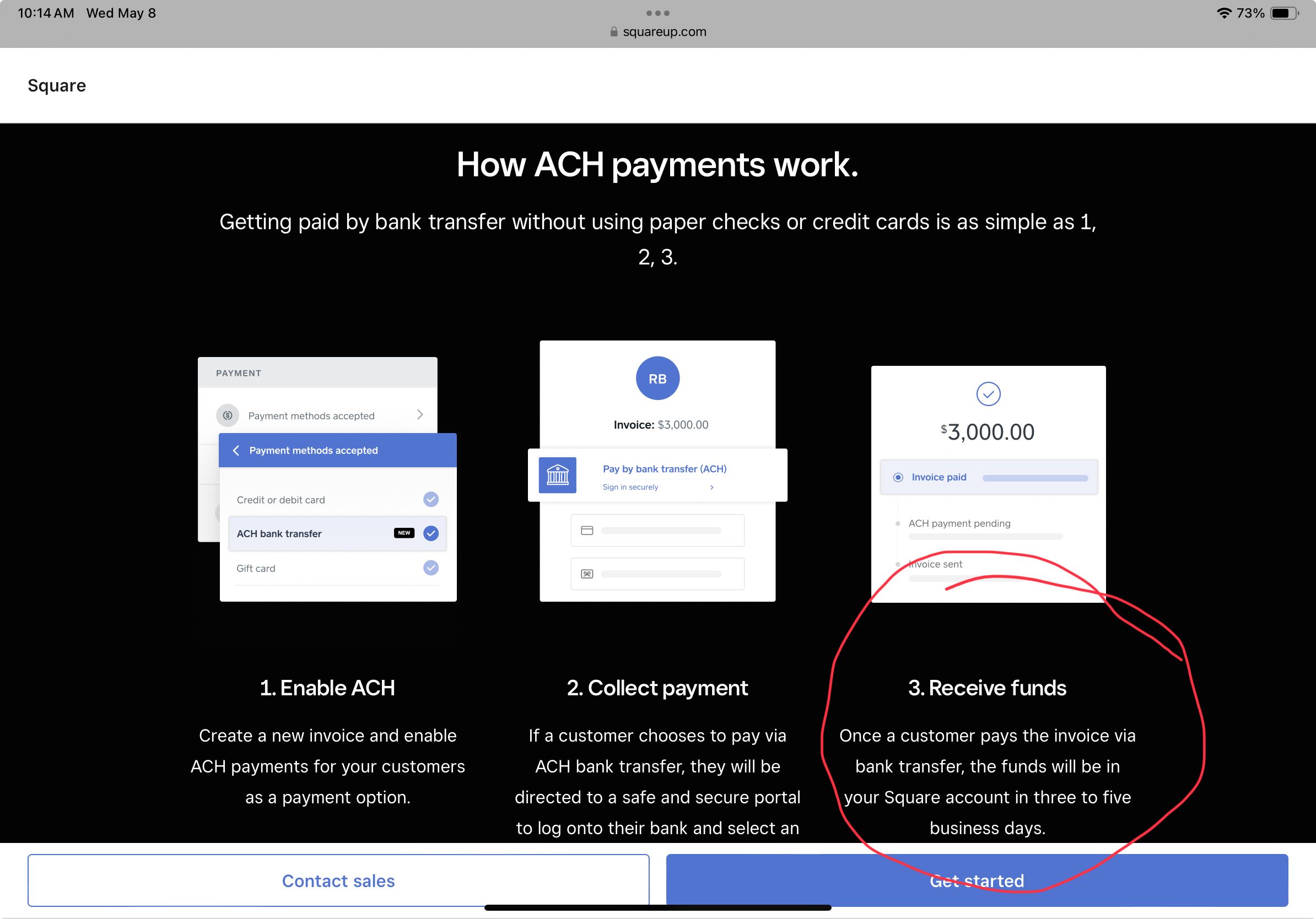This screenshot has width=1316, height=919.
Task: Click the gift card icon field
Action: [x=657, y=574]
